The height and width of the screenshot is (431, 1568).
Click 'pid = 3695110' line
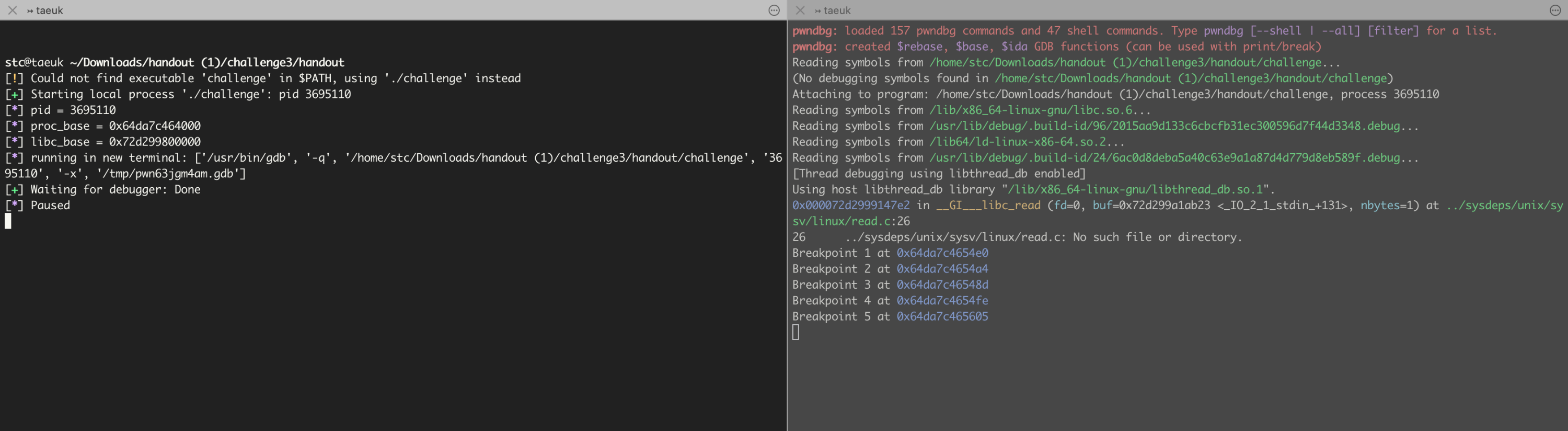pos(60,110)
